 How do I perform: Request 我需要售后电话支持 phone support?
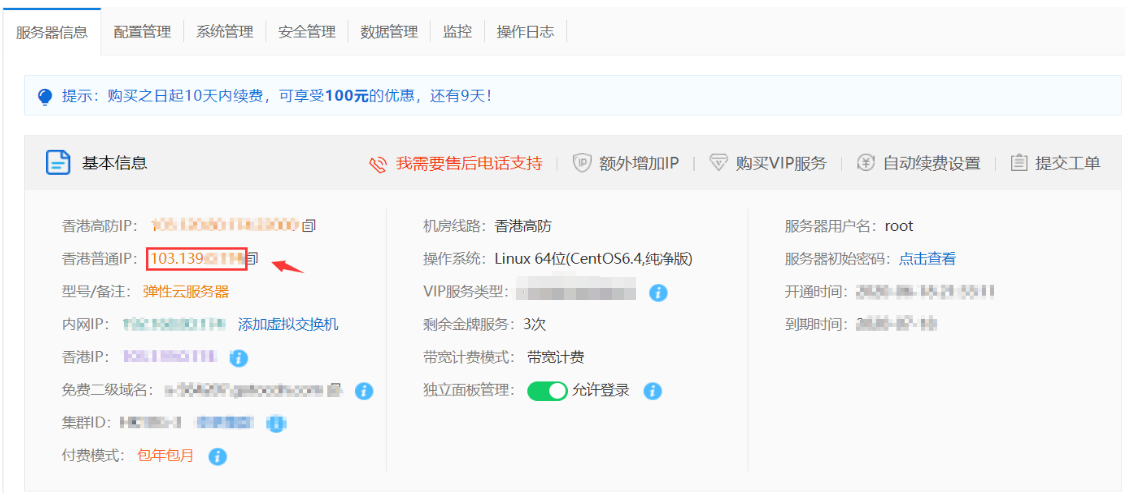456,163
